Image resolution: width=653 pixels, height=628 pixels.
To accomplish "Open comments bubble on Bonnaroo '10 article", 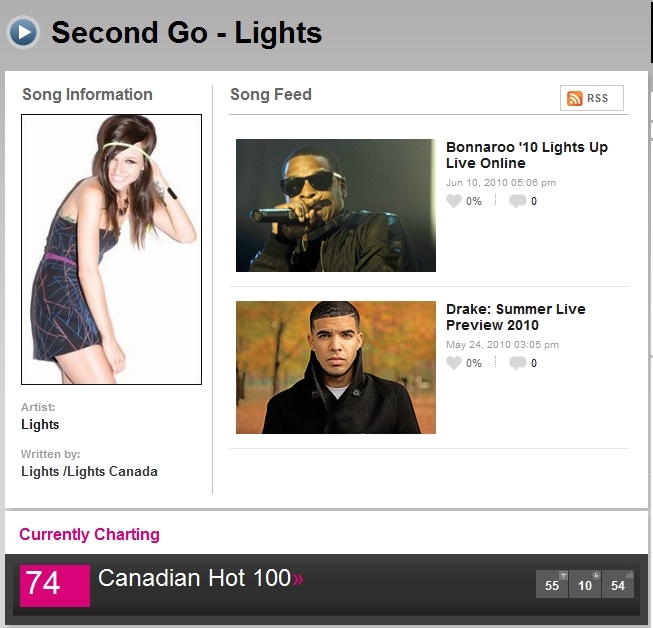I will coord(517,201).
